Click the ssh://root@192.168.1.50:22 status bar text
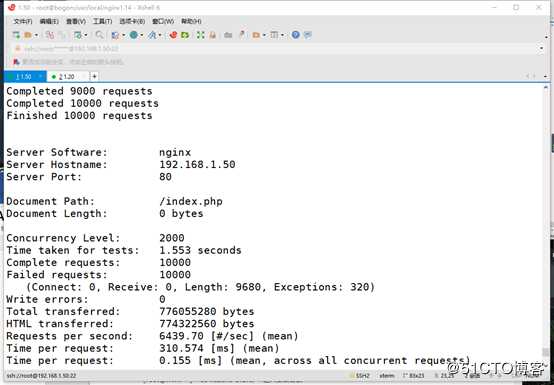This screenshot has width=554, height=385. (x=41, y=375)
